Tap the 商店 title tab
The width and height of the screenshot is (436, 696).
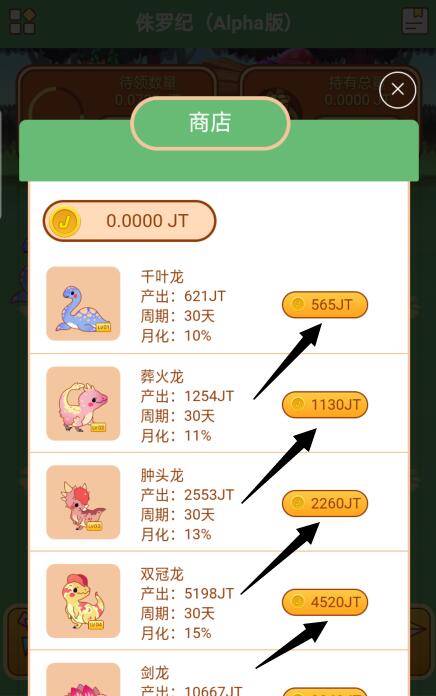click(x=210, y=123)
